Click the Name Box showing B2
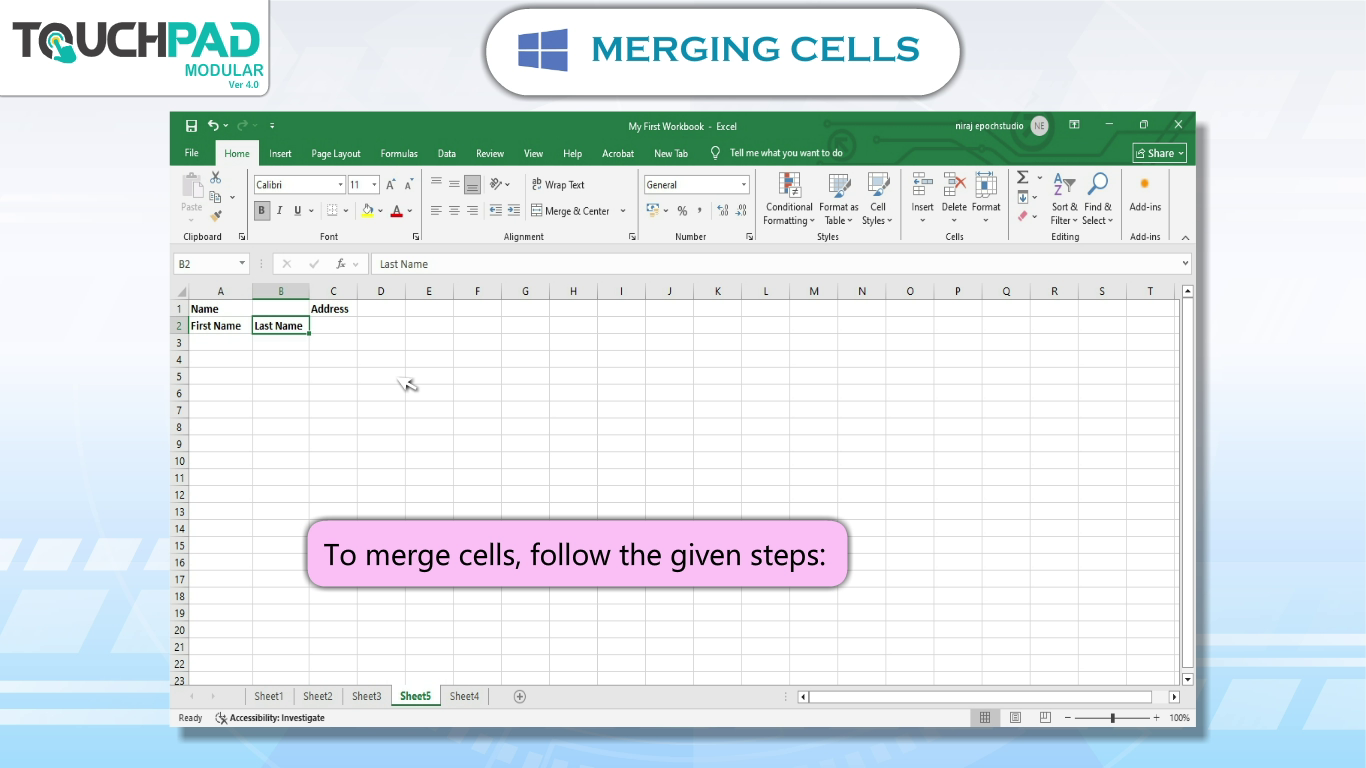The image size is (1366, 768). tap(204, 264)
